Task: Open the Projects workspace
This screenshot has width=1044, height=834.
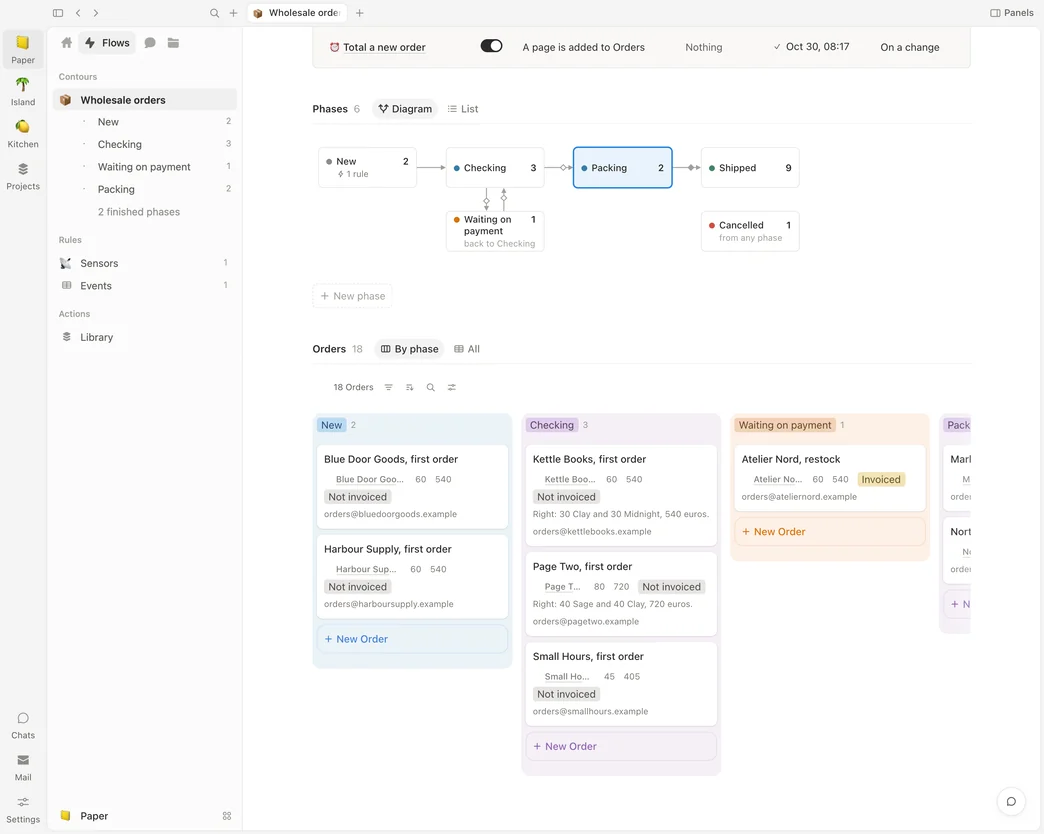Action: coord(23,176)
